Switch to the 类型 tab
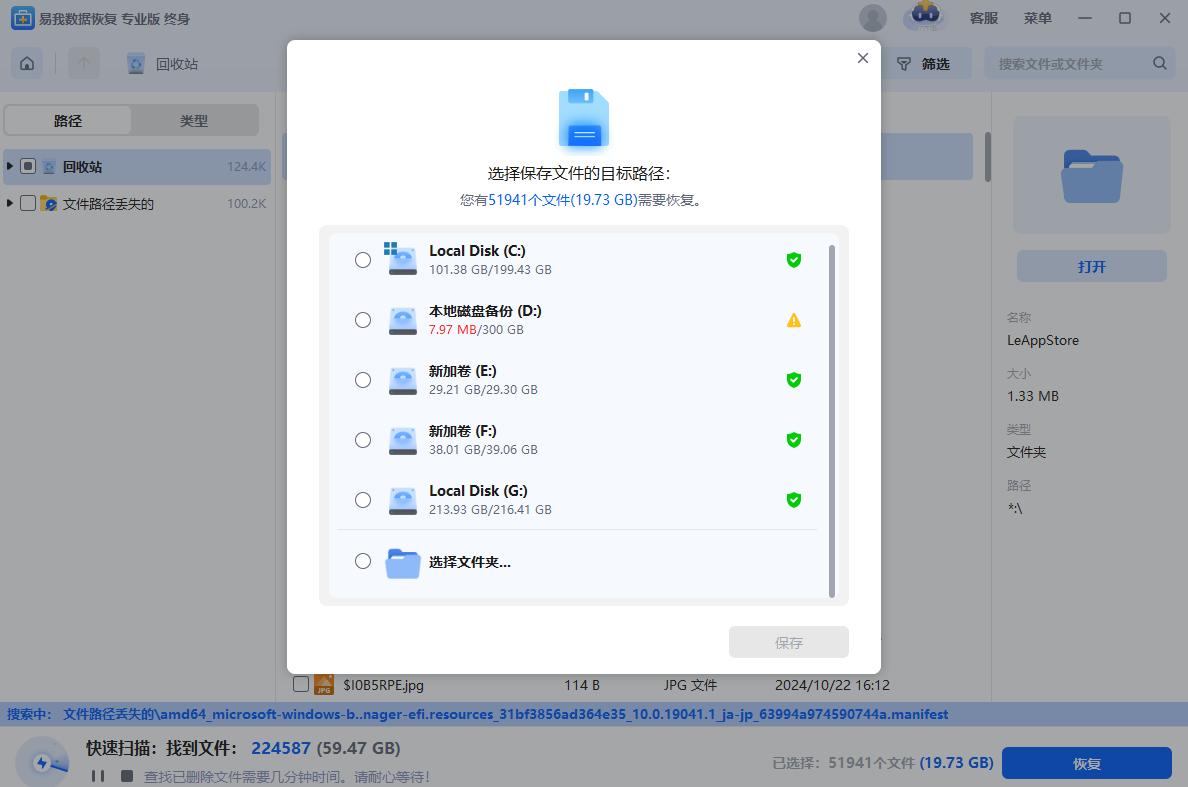 tap(194, 120)
